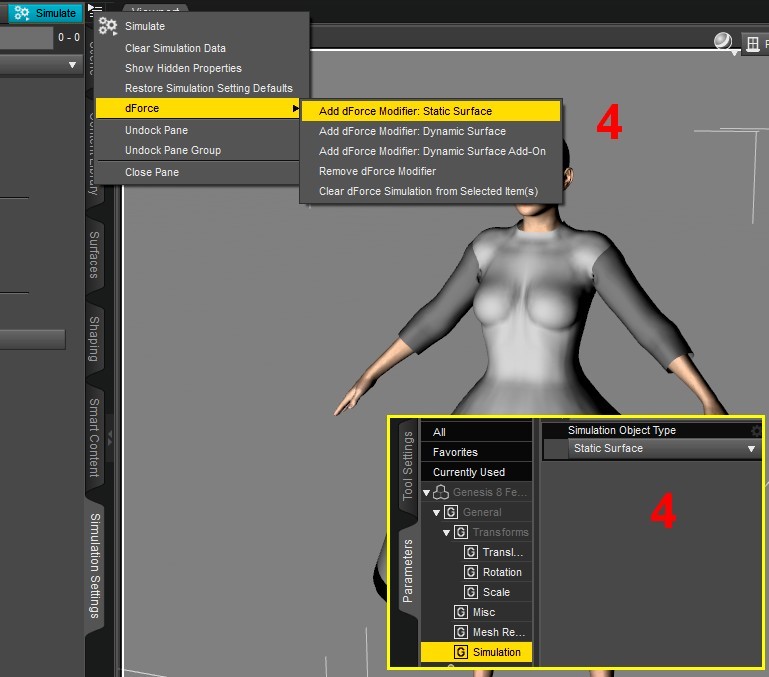Select the Simulation property group
The width and height of the screenshot is (769, 677).
coord(476,652)
